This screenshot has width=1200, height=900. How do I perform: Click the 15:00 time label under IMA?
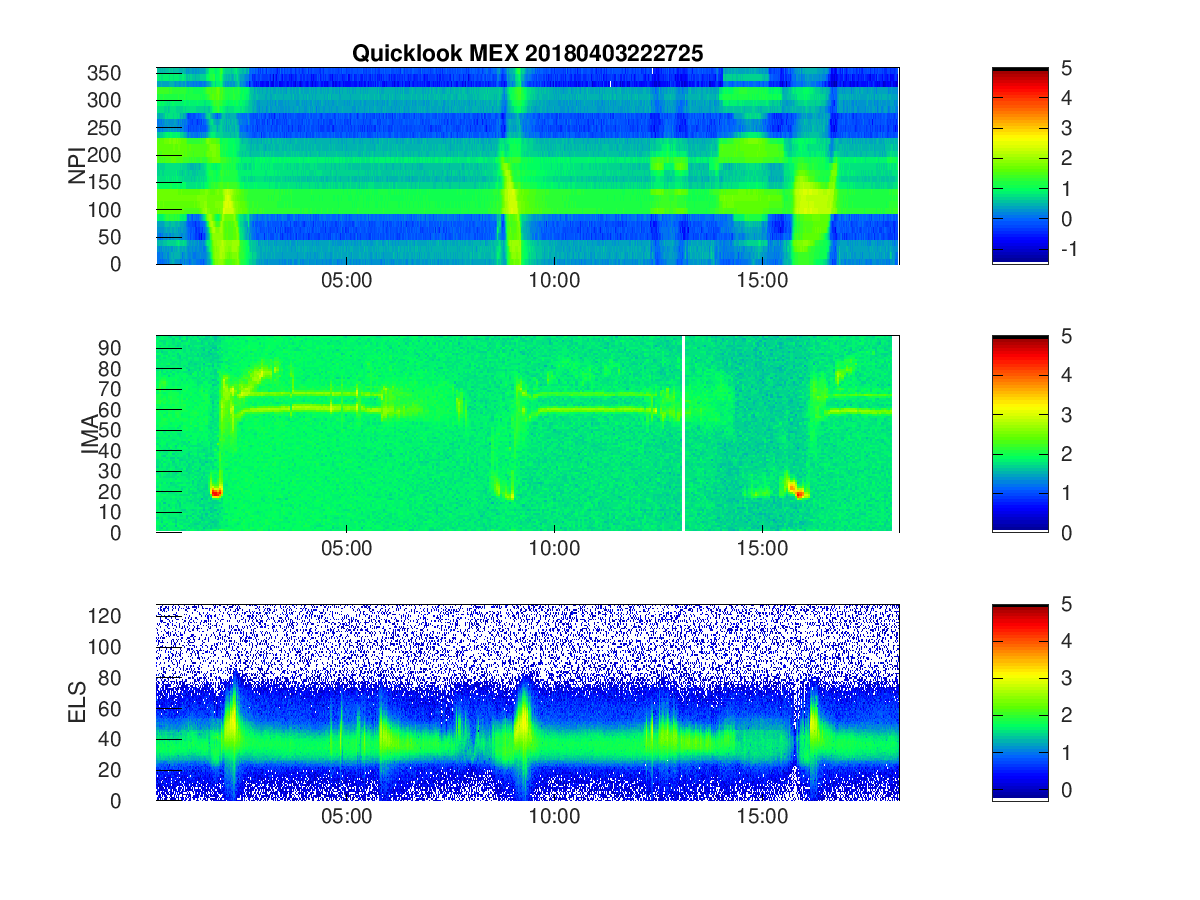tap(762, 549)
